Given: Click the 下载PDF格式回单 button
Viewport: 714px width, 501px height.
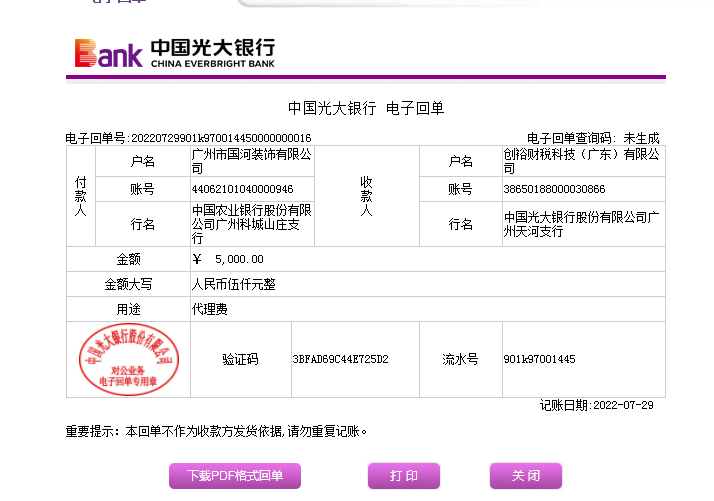Looking at the screenshot, I should [235, 475].
